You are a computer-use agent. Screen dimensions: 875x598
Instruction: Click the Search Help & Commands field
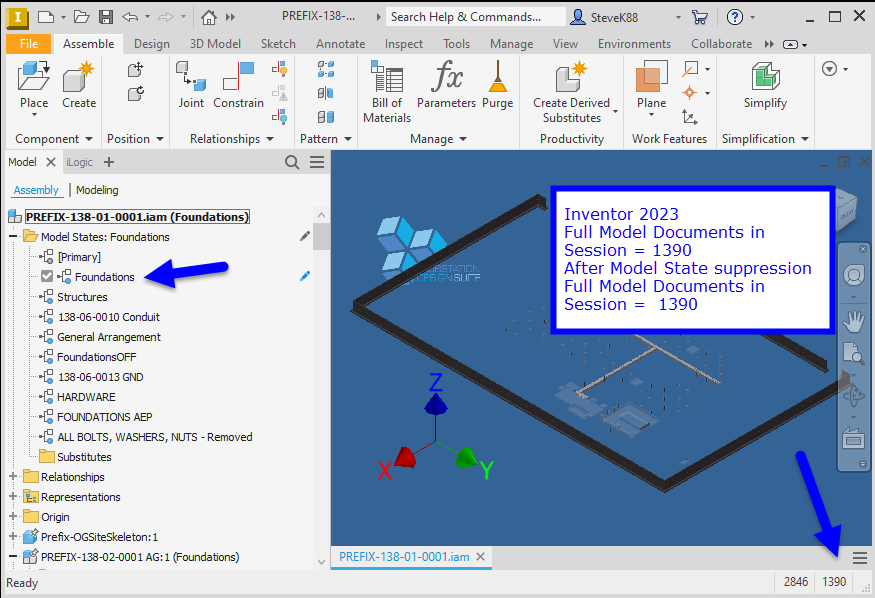tap(476, 17)
